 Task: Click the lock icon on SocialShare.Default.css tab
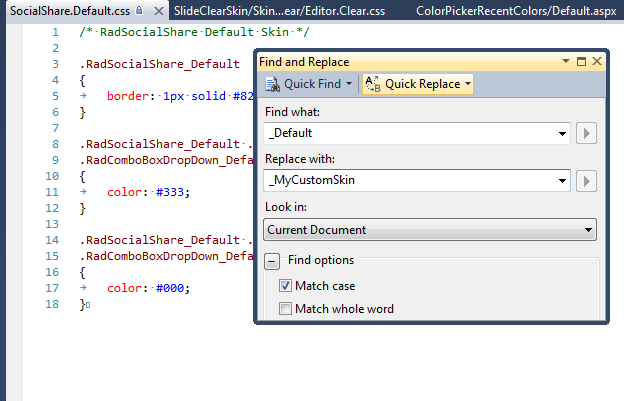coord(139,10)
